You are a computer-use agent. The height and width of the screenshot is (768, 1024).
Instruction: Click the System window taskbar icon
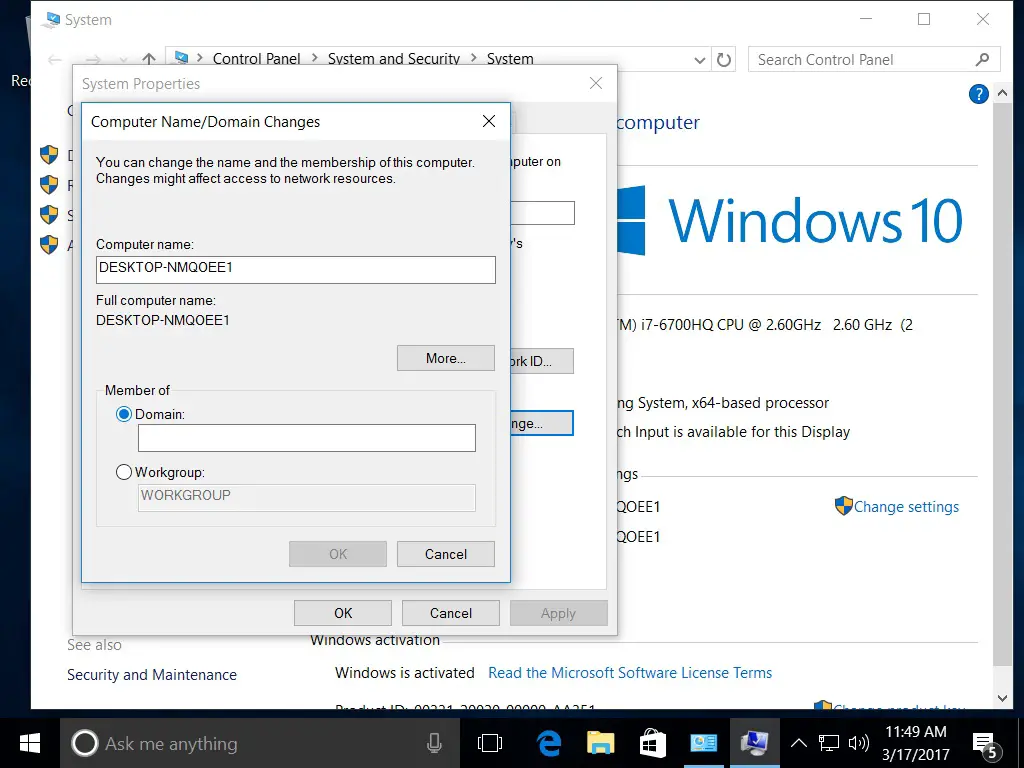coord(754,743)
